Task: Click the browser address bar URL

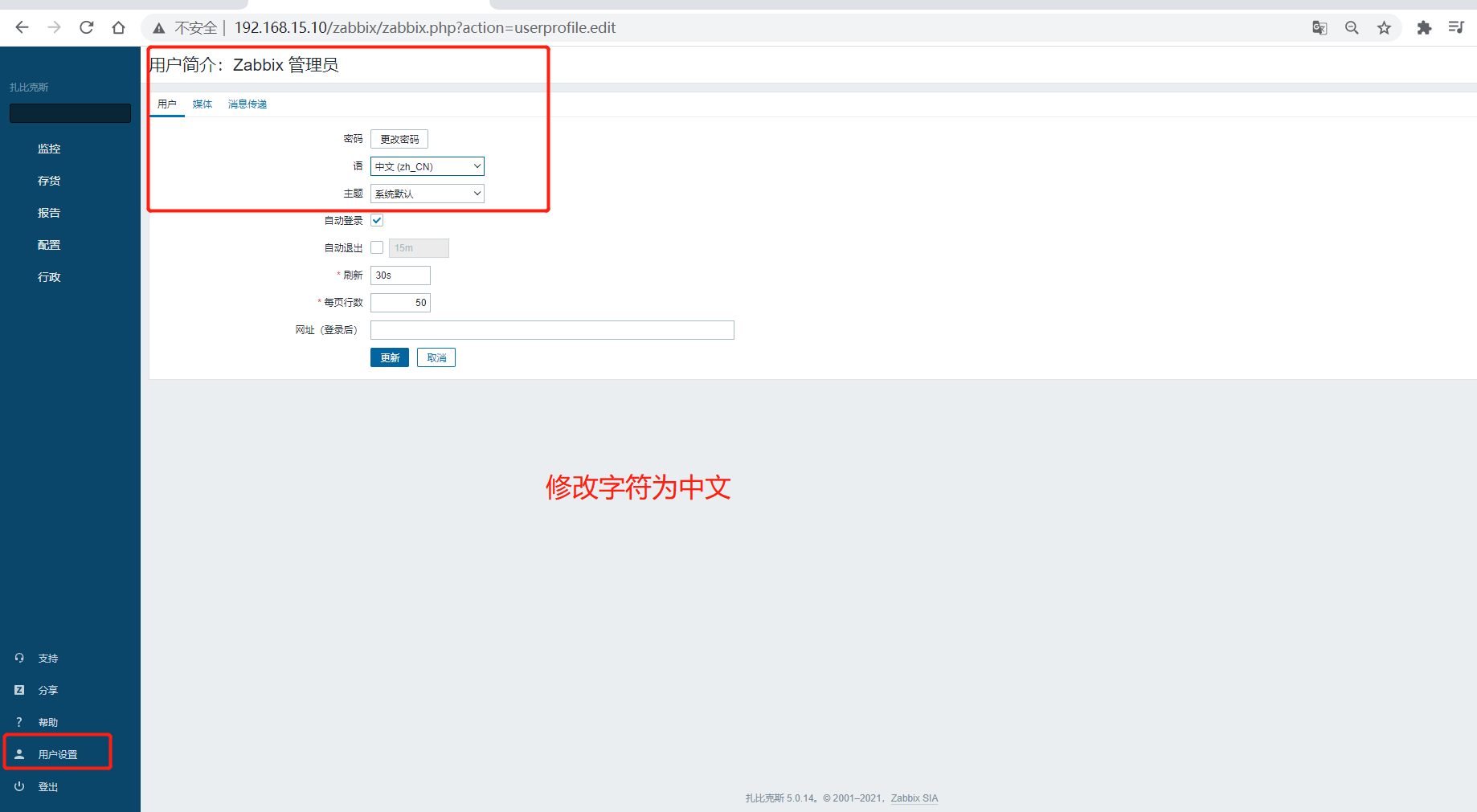Action: point(425,28)
